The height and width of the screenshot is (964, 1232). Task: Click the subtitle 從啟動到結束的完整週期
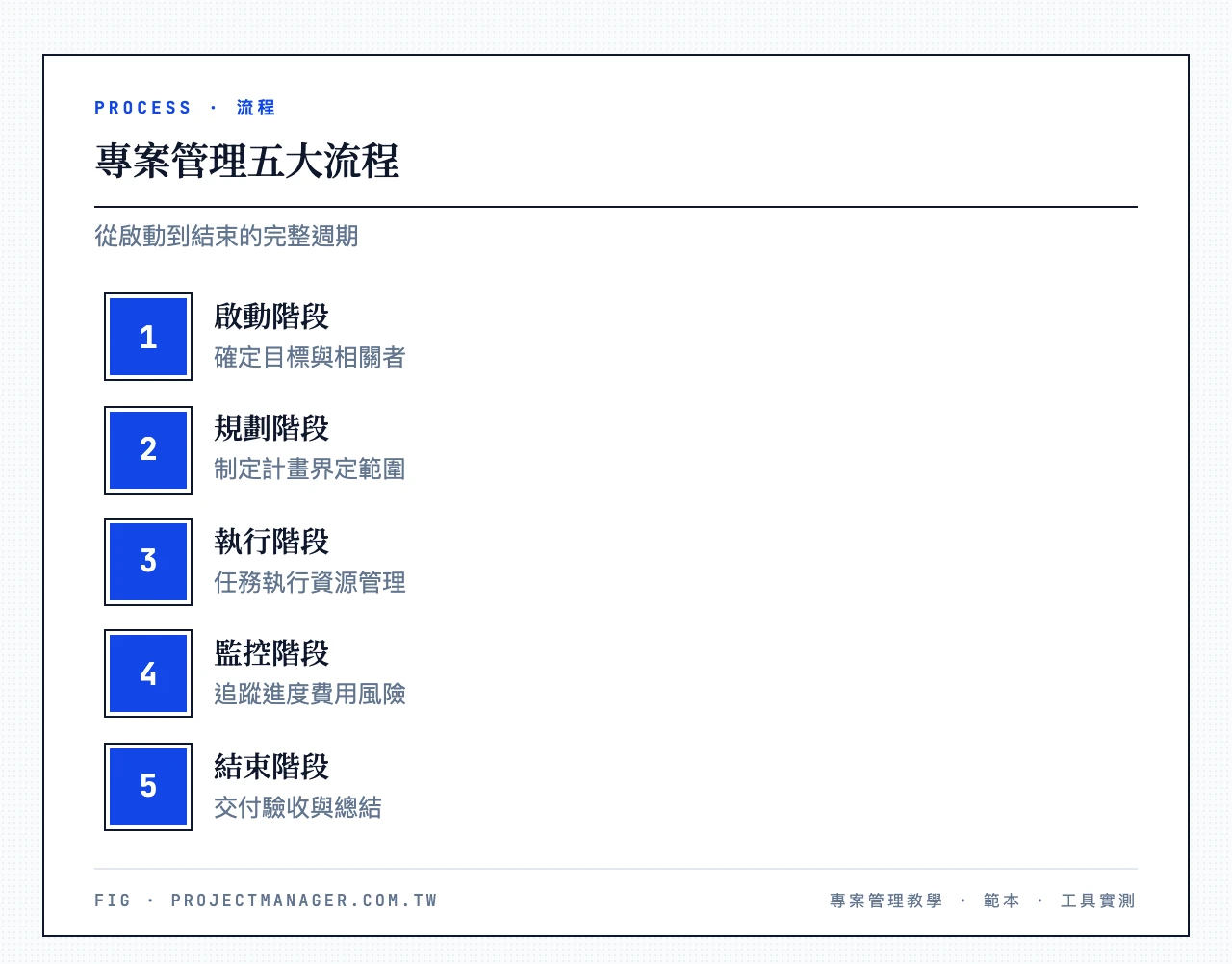click(x=226, y=236)
